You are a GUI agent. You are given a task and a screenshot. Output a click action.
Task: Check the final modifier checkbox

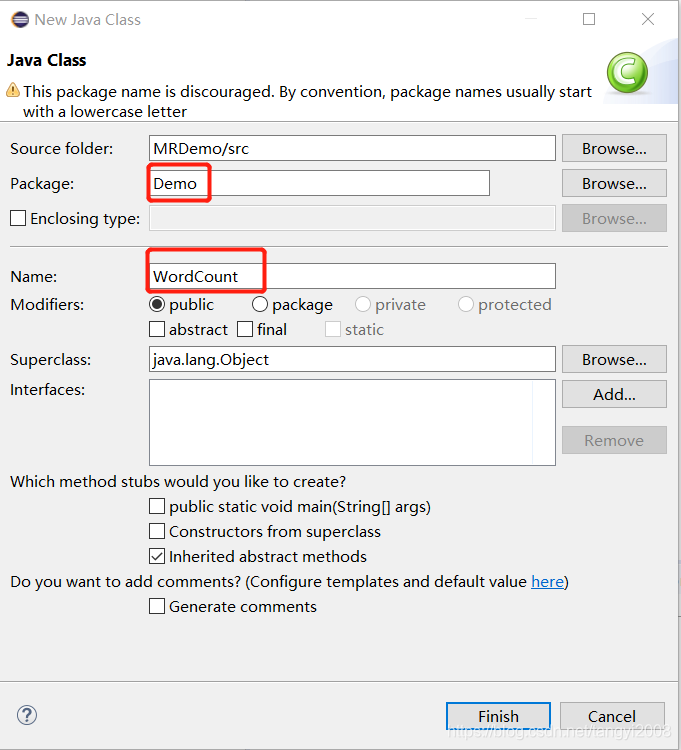click(245, 329)
